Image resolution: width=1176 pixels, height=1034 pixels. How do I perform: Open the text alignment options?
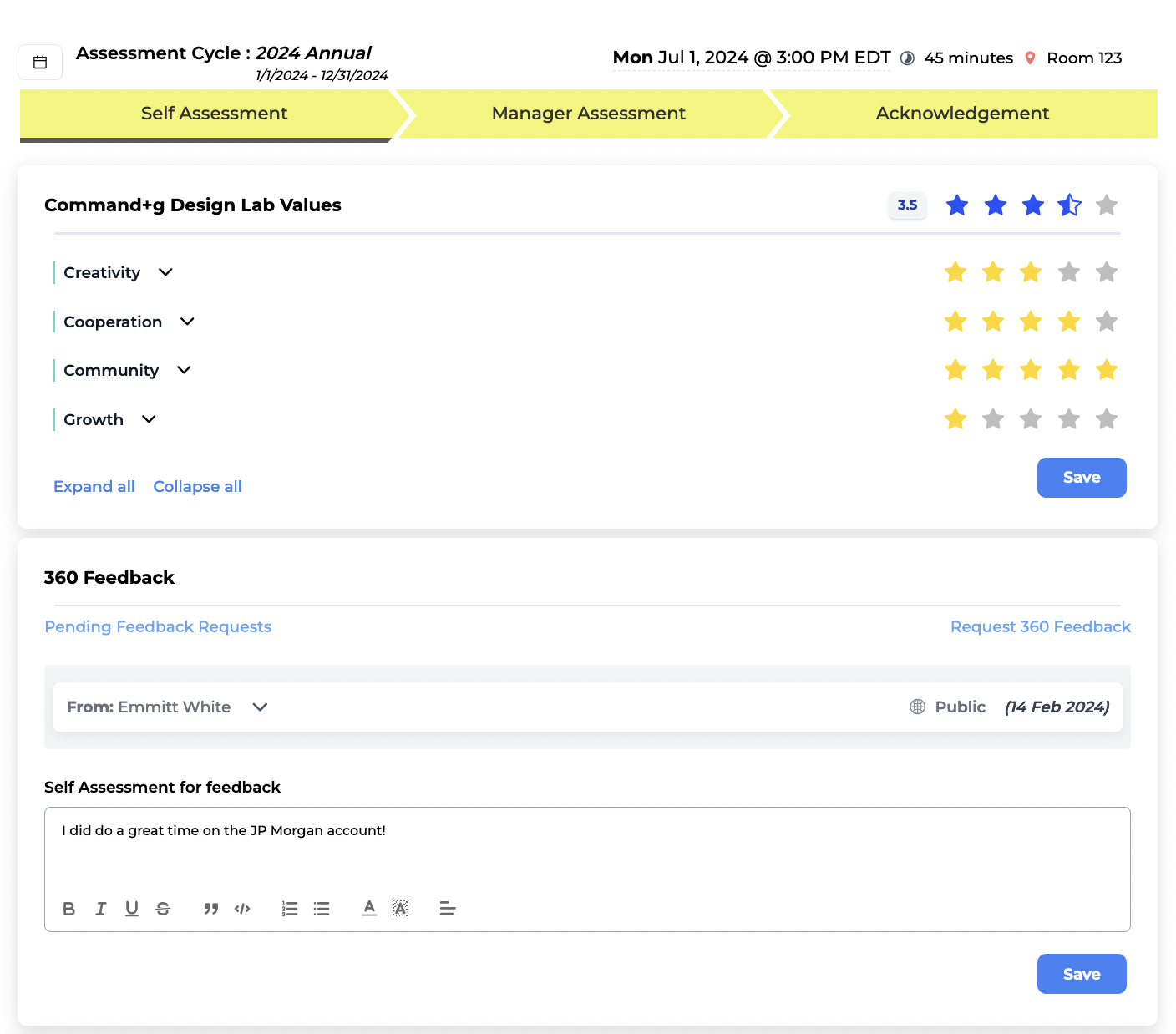pyautogui.click(x=448, y=909)
